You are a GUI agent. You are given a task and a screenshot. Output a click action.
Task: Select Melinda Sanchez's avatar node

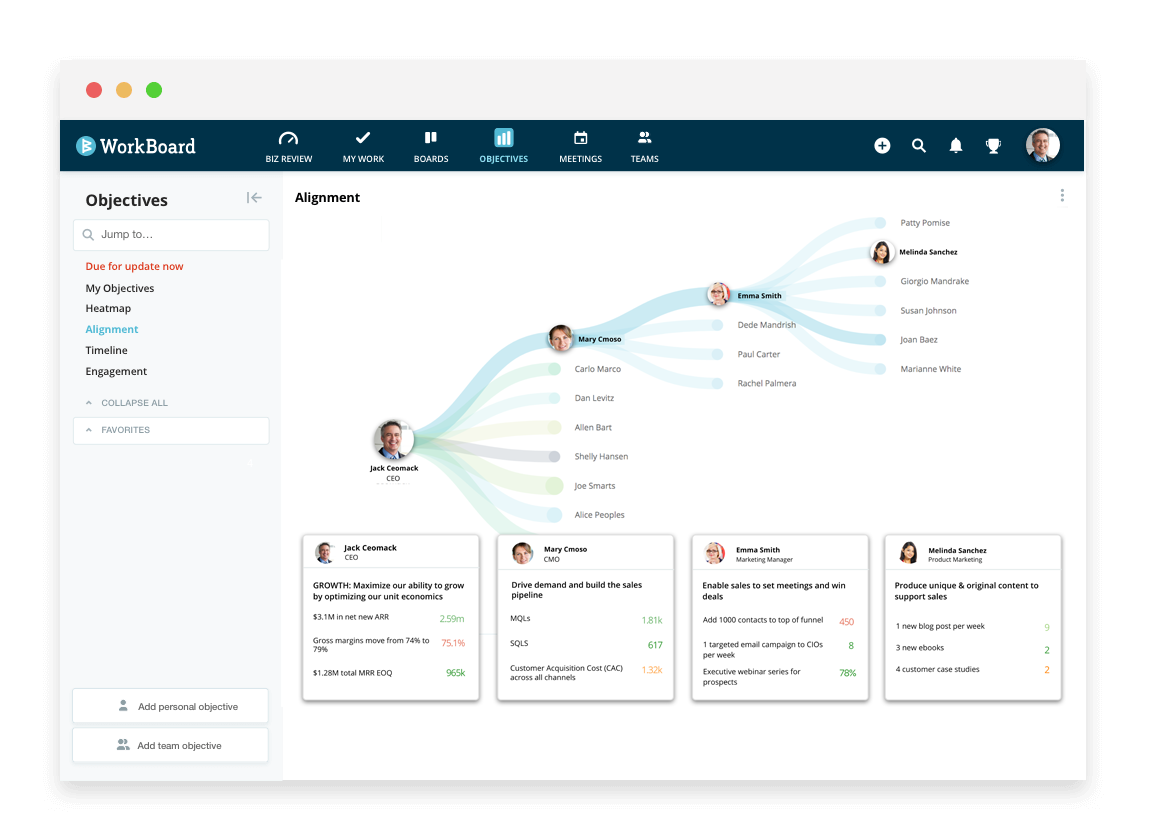pyautogui.click(x=880, y=252)
